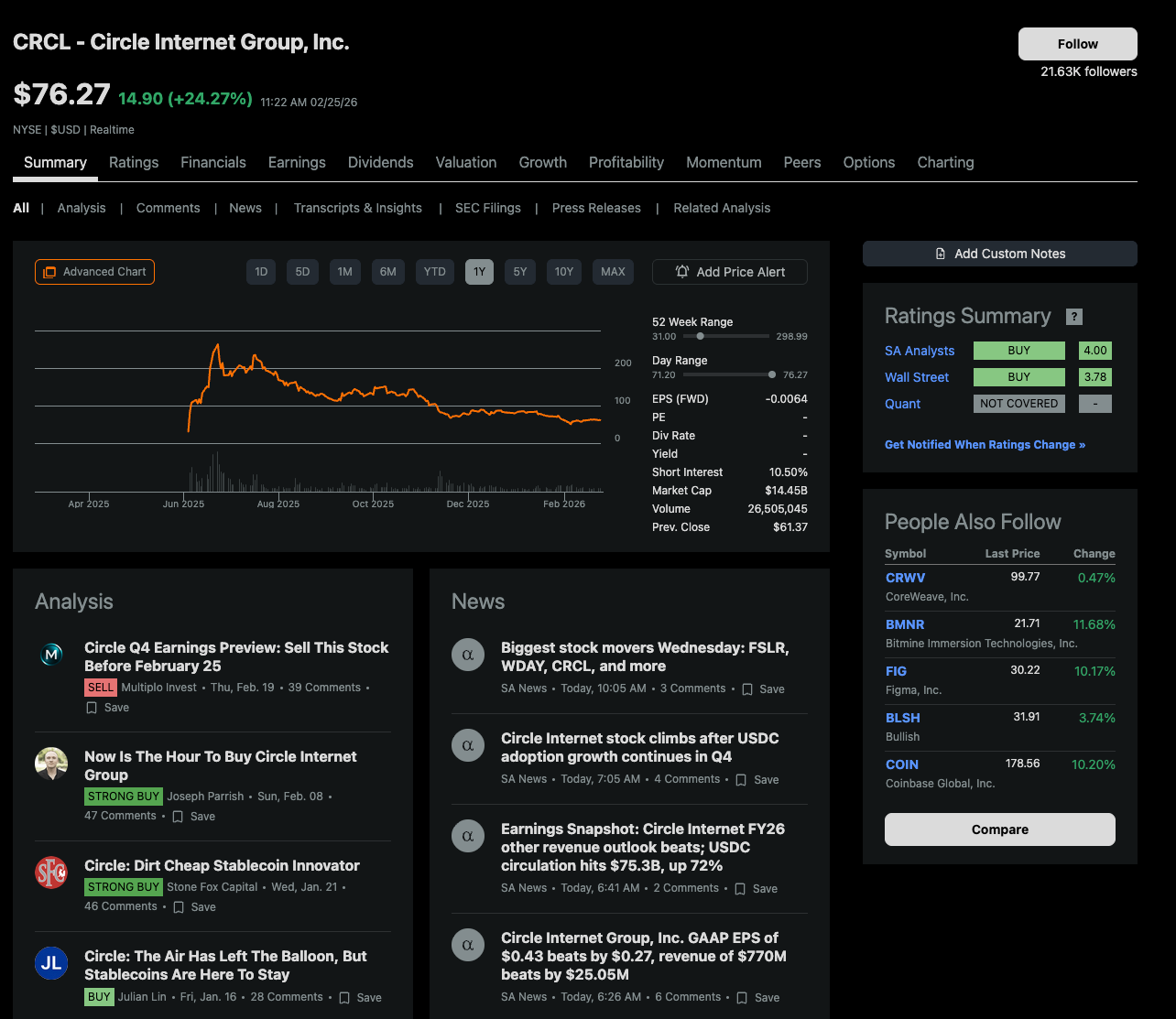Click the Market Cap value $14.45B

click(x=786, y=491)
